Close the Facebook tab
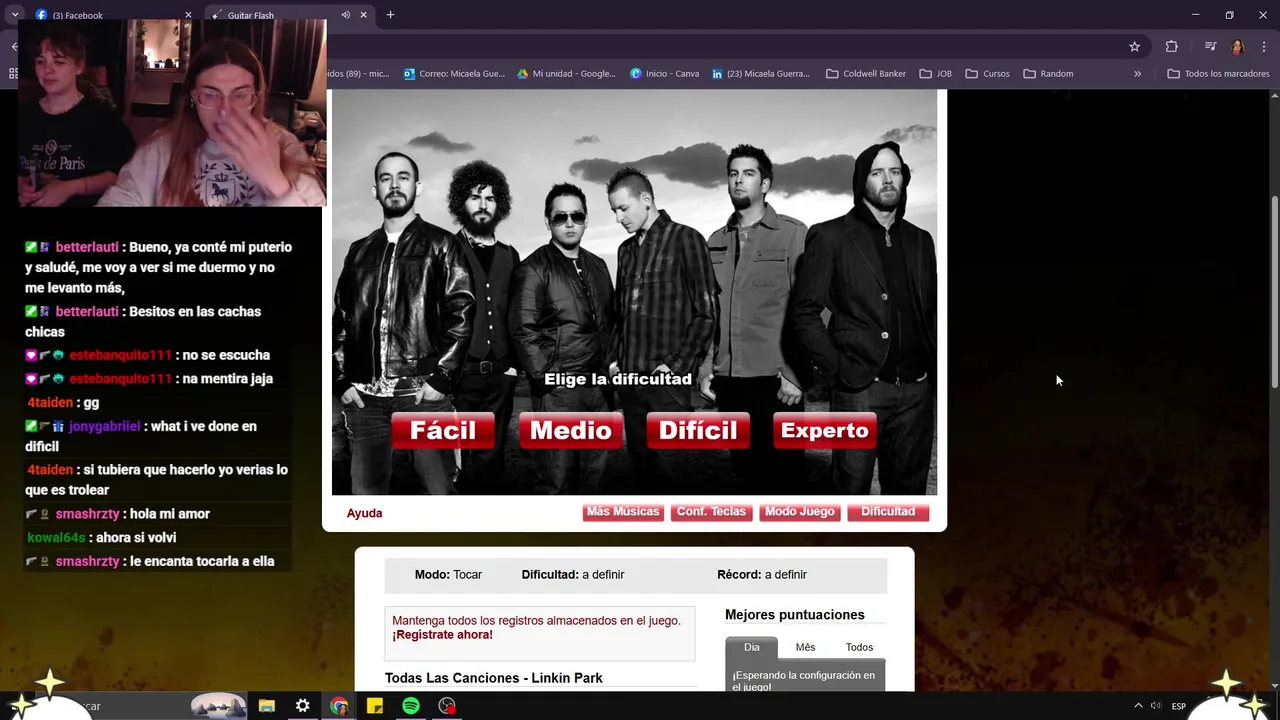 point(188,15)
